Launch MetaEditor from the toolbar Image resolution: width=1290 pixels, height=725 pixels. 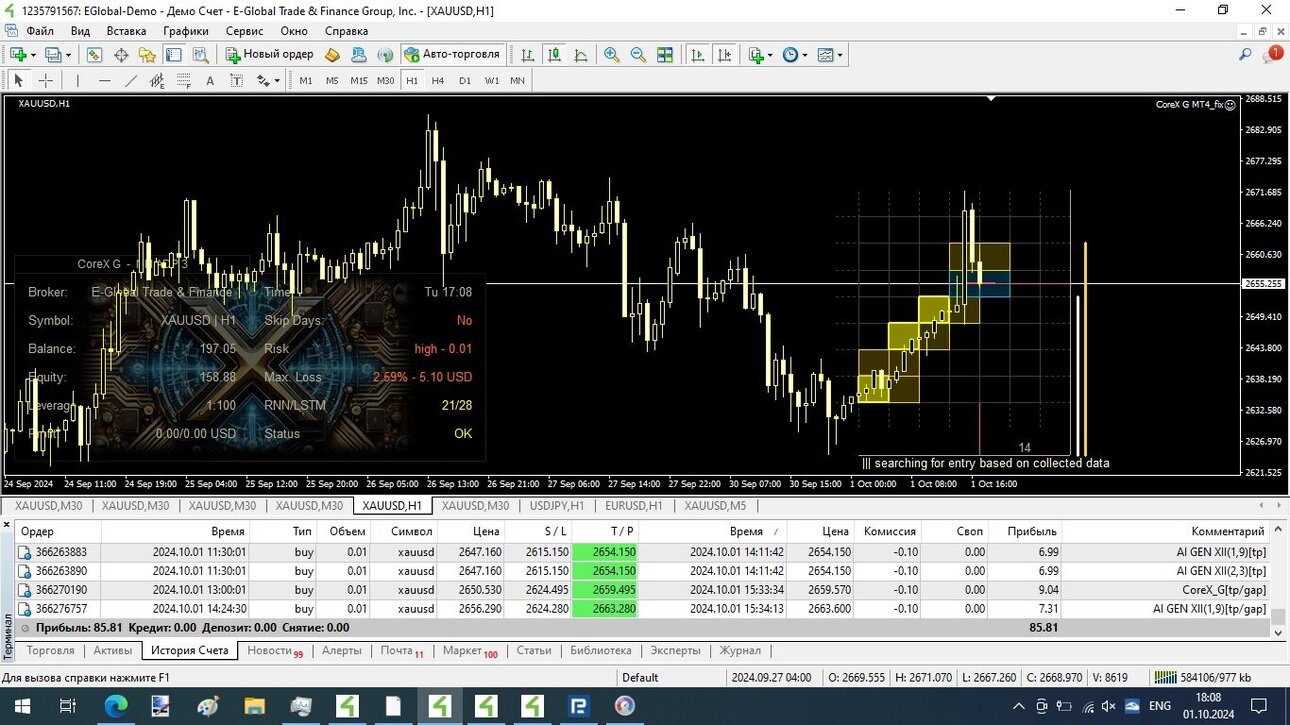tap(332, 55)
